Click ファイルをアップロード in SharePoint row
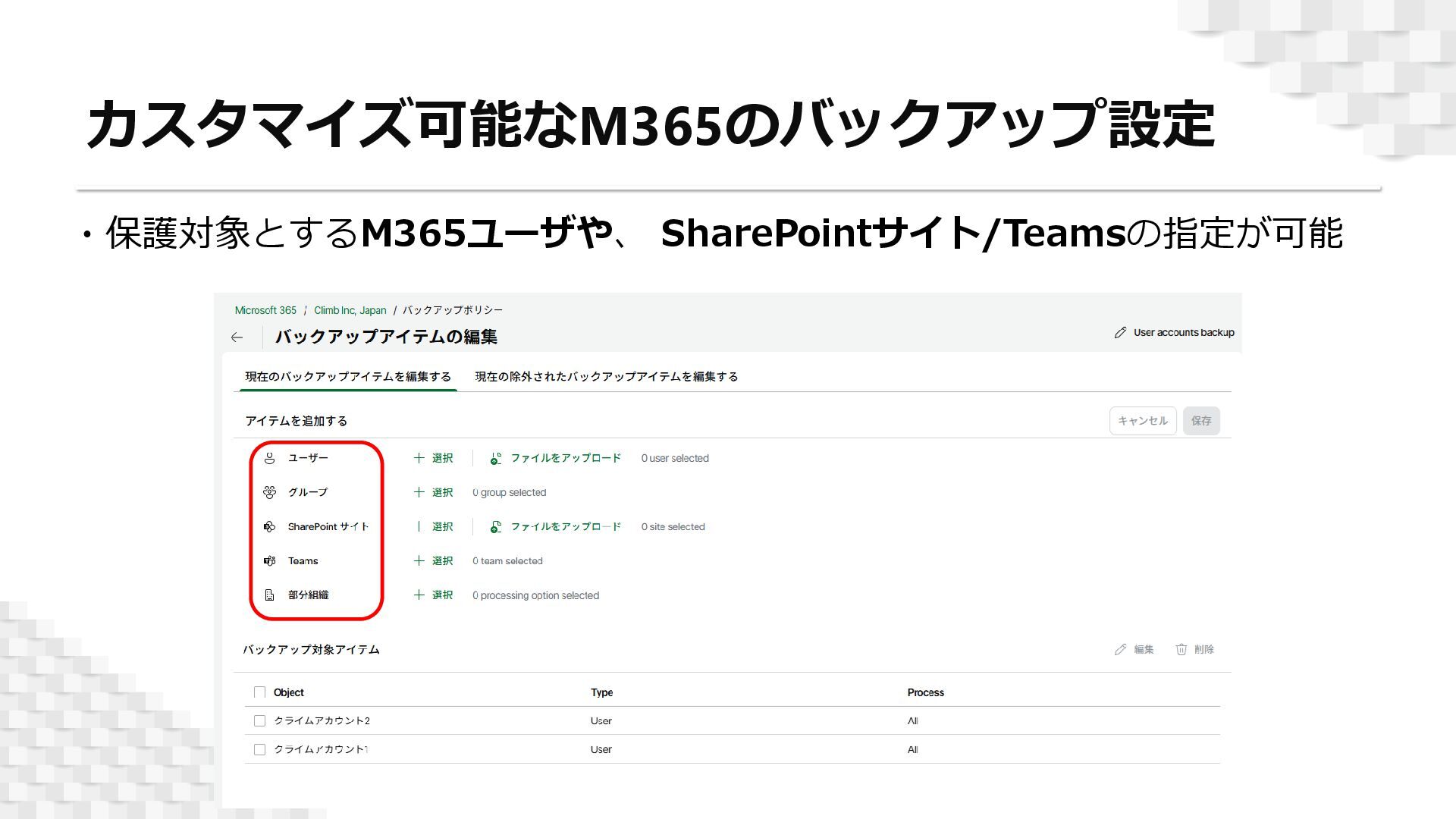This screenshot has width=1456, height=819. [x=565, y=526]
